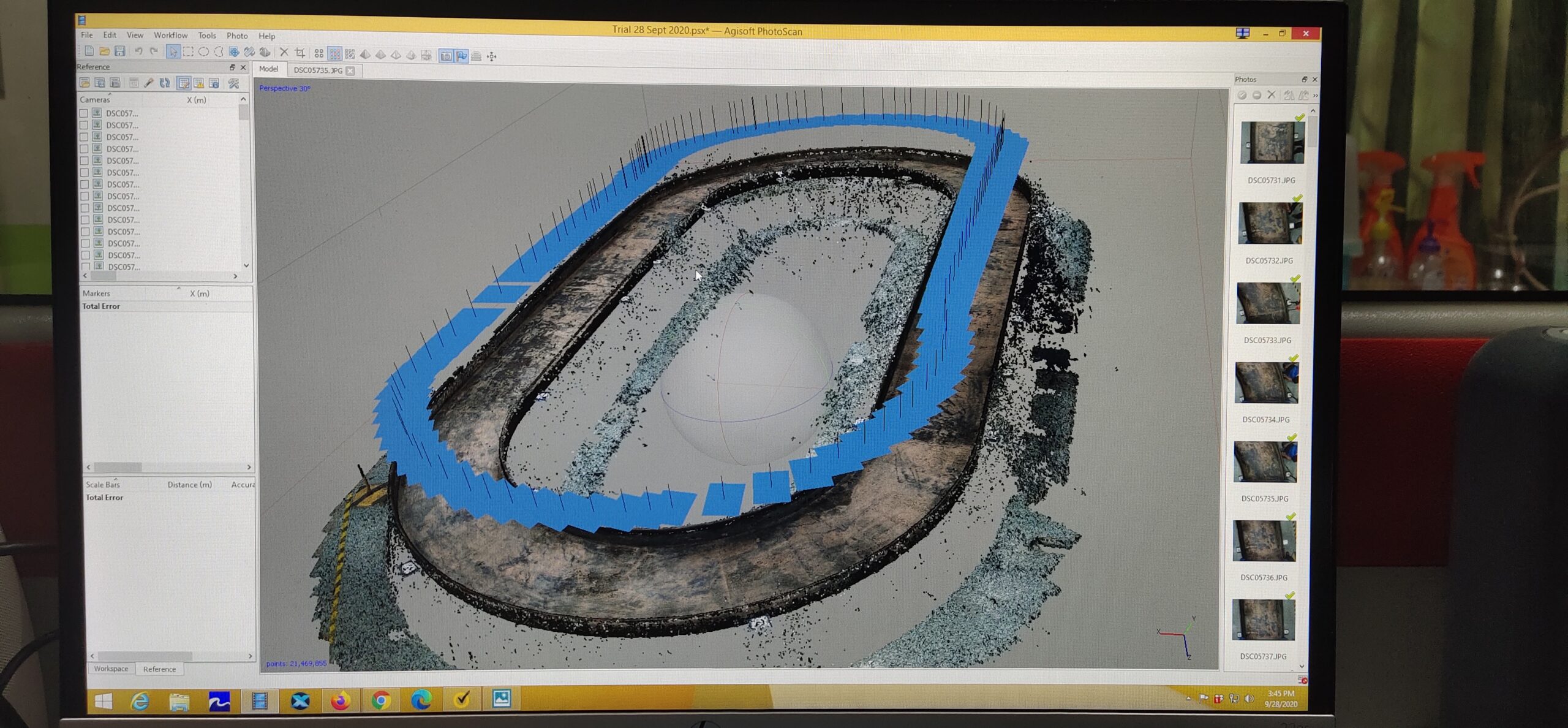This screenshot has height=728, width=1568.
Task: Save the project with the floppy icon
Action: tap(120, 51)
